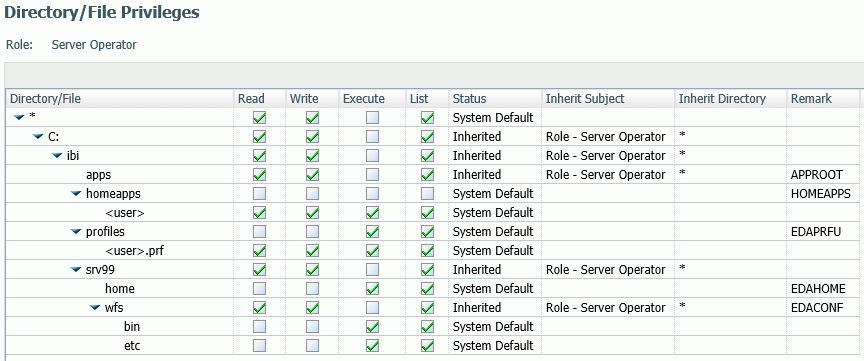
Task: Toggle Execute checkbox for * row
Action: (x=372, y=117)
